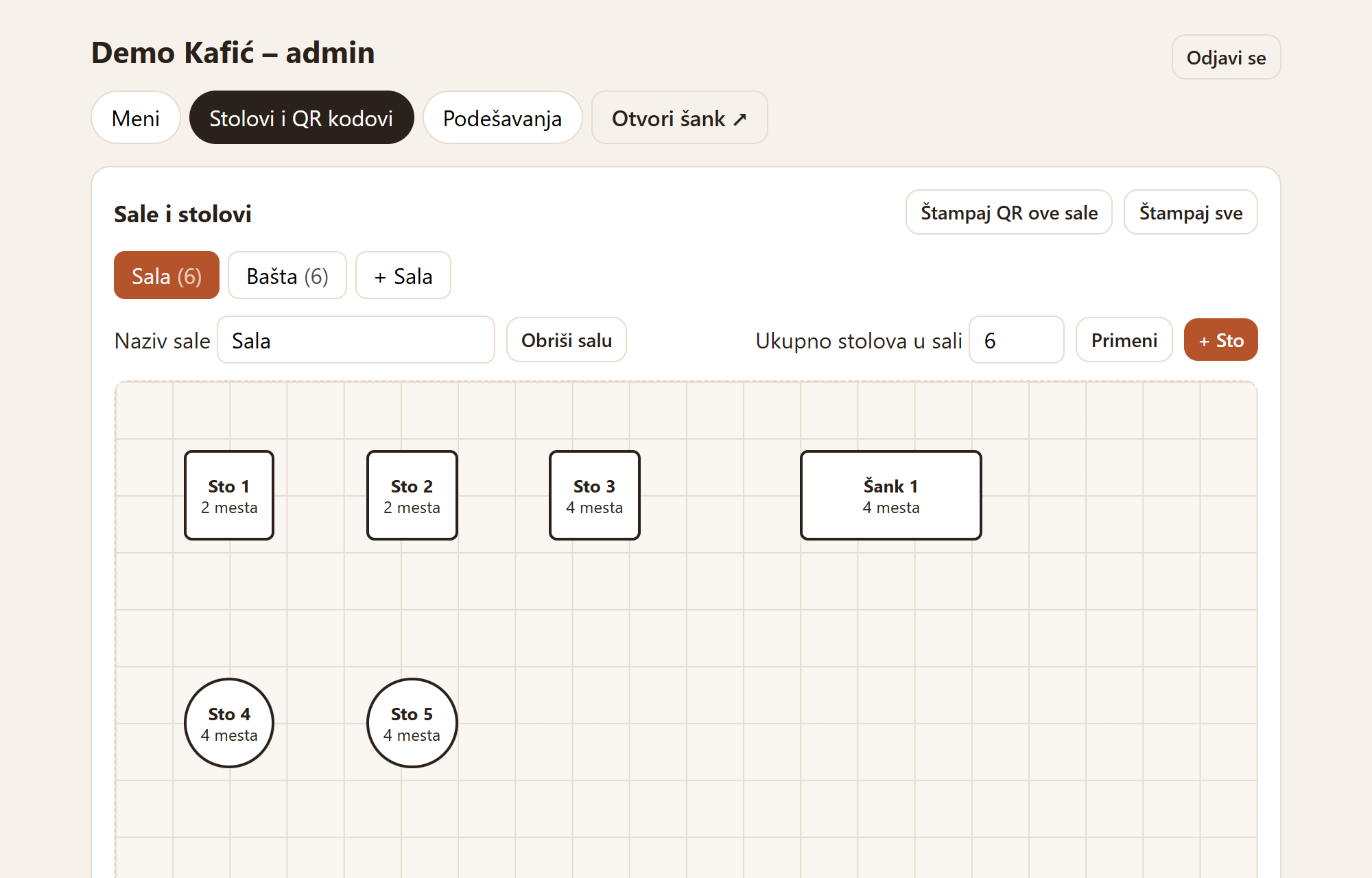The height and width of the screenshot is (878, 1372).
Task: Focus the Naziv sale input field
Action: tap(356, 340)
